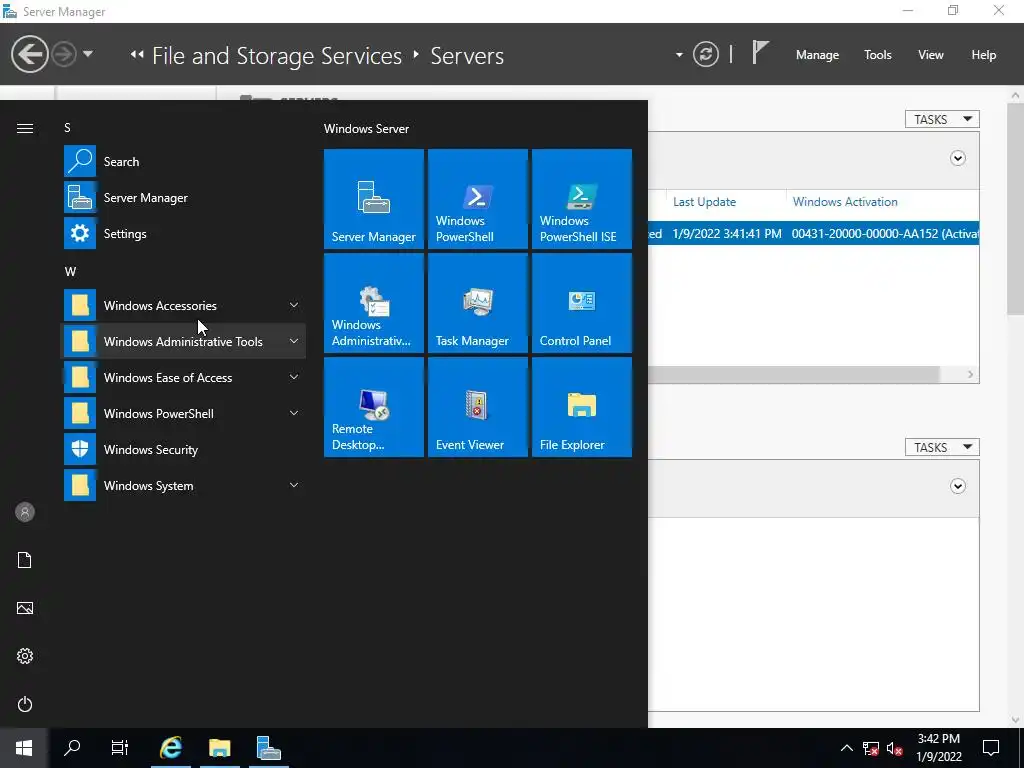The height and width of the screenshot is (768, 1024).
Task: Open the Server Manager tile
Action: coord(374,199)
